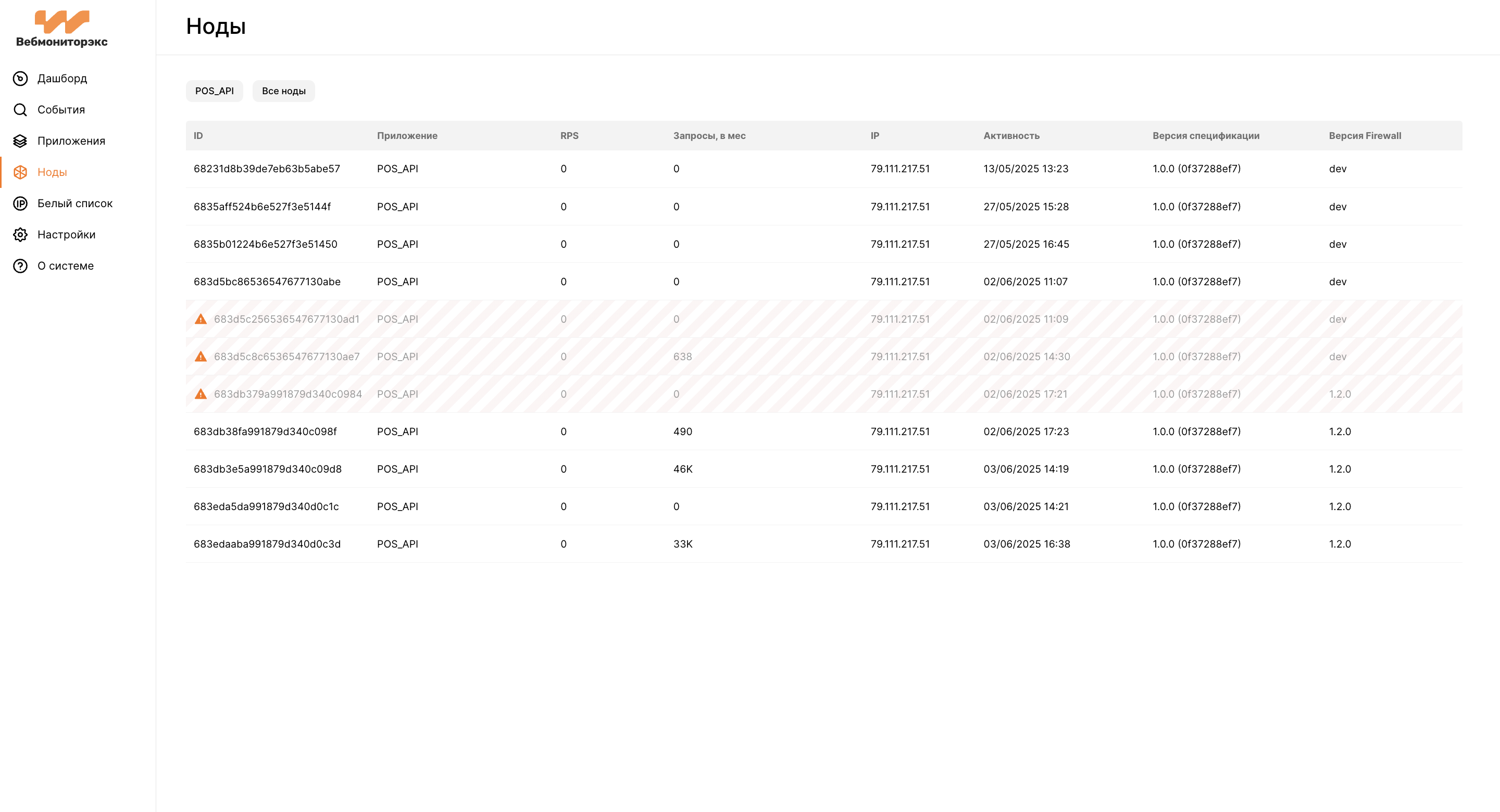Click activity date 03/06/2025 14:19
The width and height of the screenshot is (1500, 812).
[1026, 469]
